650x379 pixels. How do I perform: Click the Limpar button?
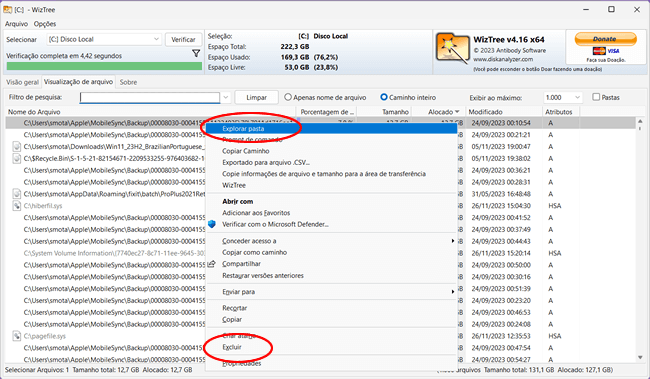click(x=256, y=97)
